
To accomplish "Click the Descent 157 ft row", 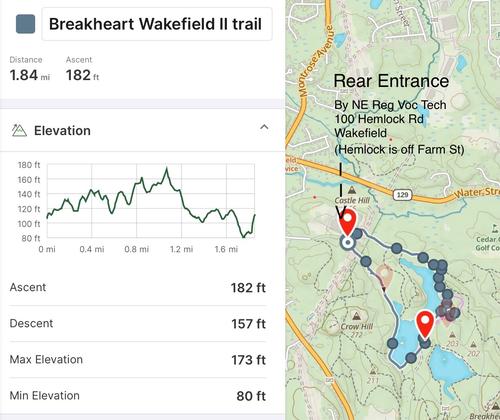I will (138, 324).
